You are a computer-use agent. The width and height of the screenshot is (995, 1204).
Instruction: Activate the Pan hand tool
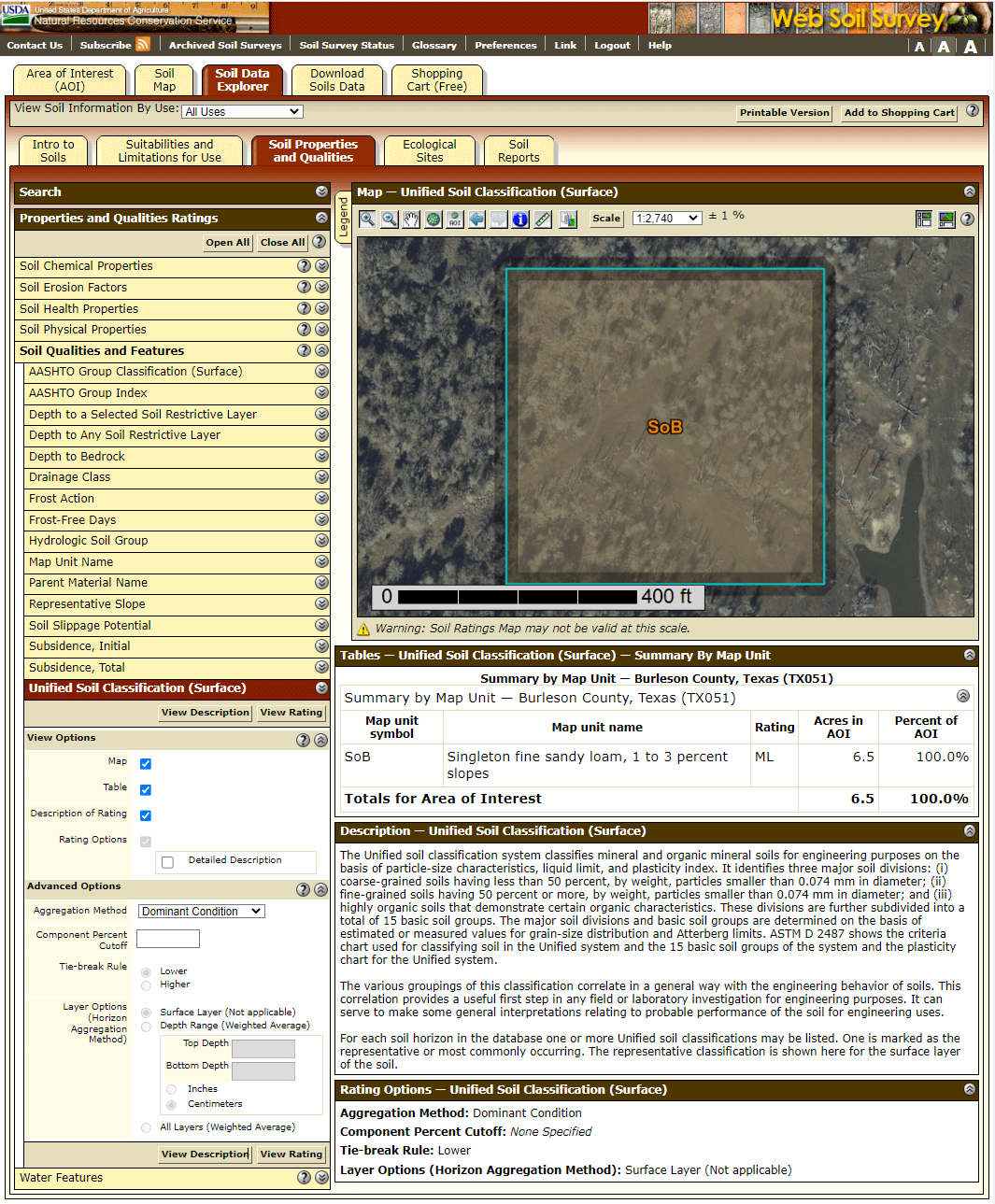(412, 219)
